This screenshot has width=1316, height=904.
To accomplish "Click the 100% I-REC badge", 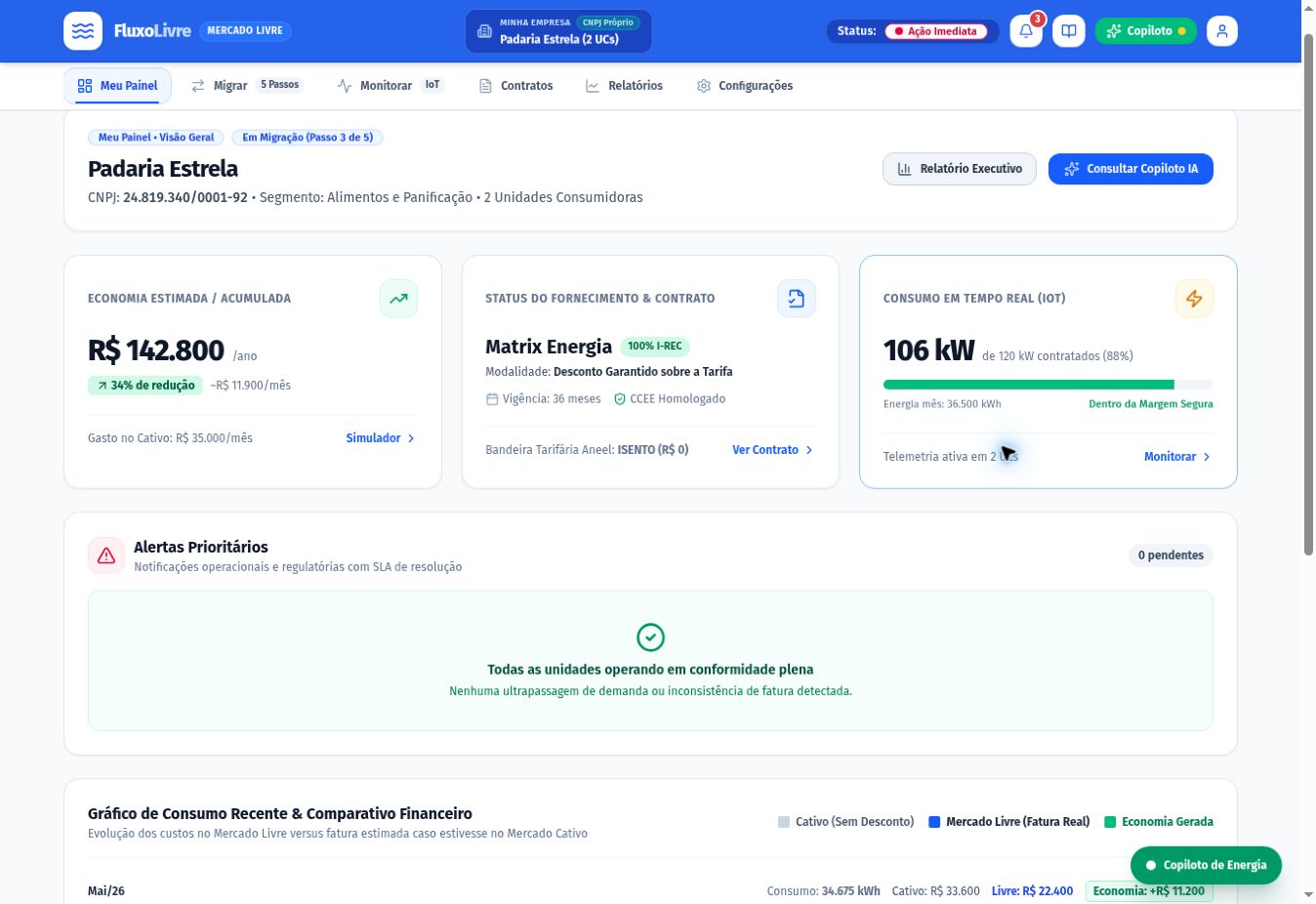I will pos(655,347).
